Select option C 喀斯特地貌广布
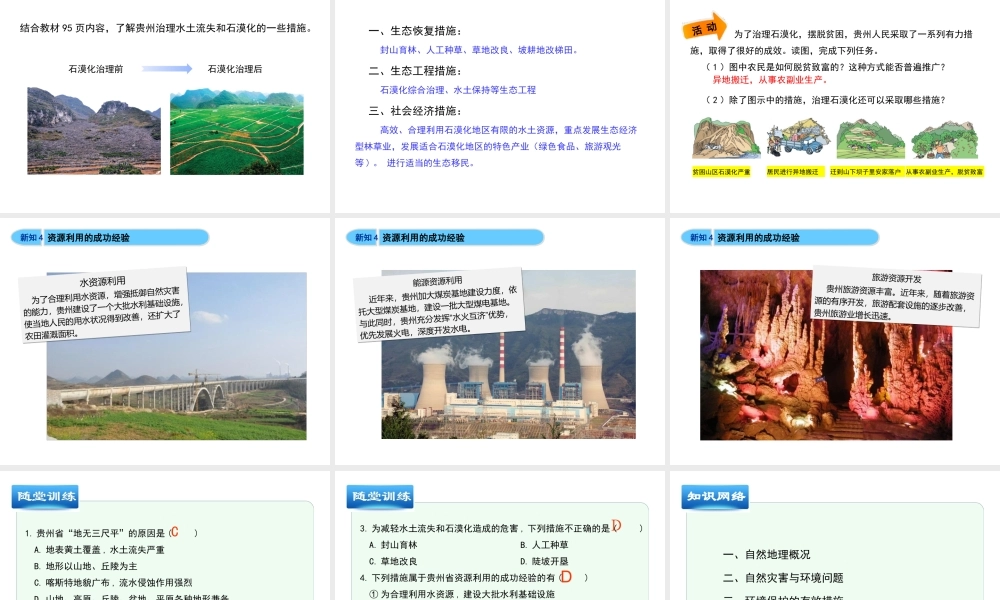This screenshot has height=600, width=1000. pyautogui.click(x=113, y=583)
